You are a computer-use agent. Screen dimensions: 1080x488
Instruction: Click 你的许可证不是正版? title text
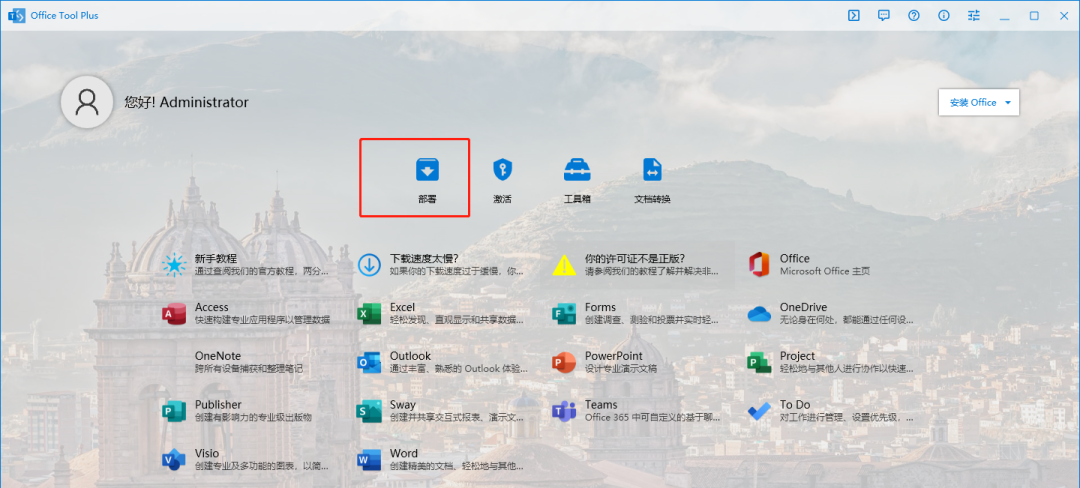634,259
